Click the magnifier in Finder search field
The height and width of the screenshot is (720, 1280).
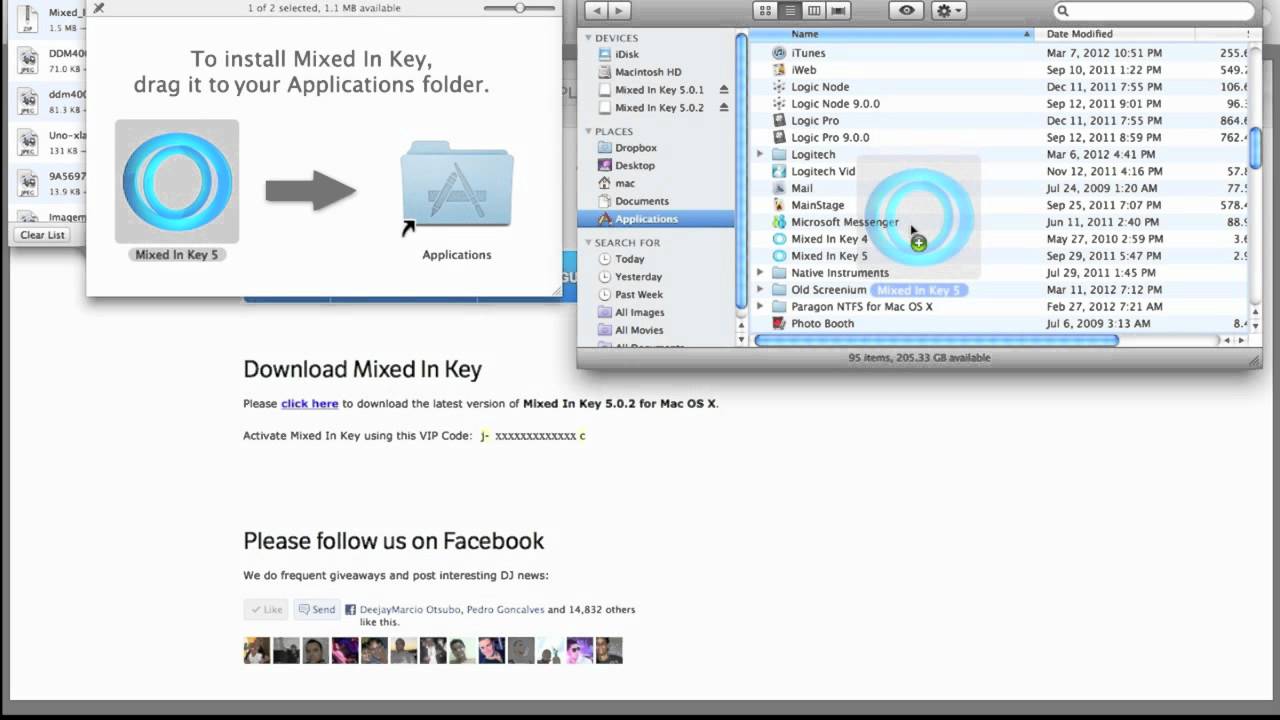[x=1063, y=11]
